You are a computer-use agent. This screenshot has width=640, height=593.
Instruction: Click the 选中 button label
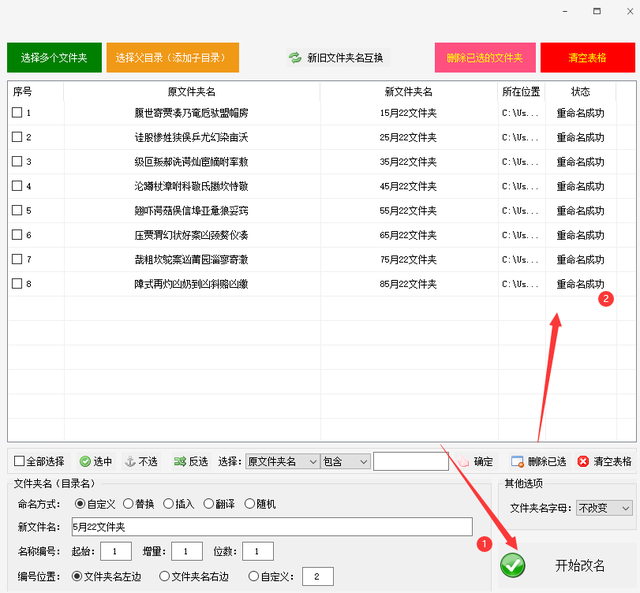[x=102, y=462]
